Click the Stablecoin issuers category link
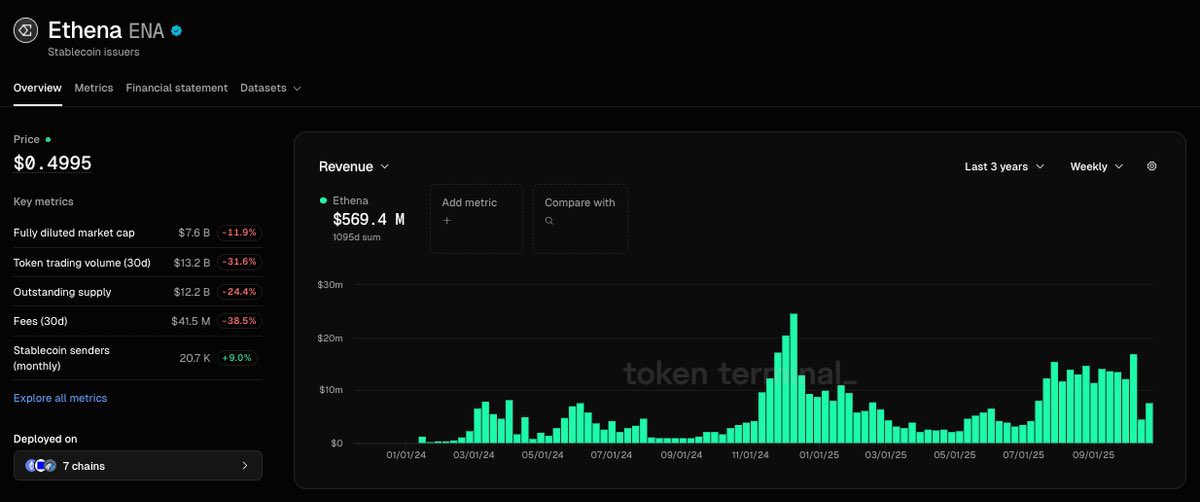The width and height of the screenshot is (1200, 502). coord(93,52)
